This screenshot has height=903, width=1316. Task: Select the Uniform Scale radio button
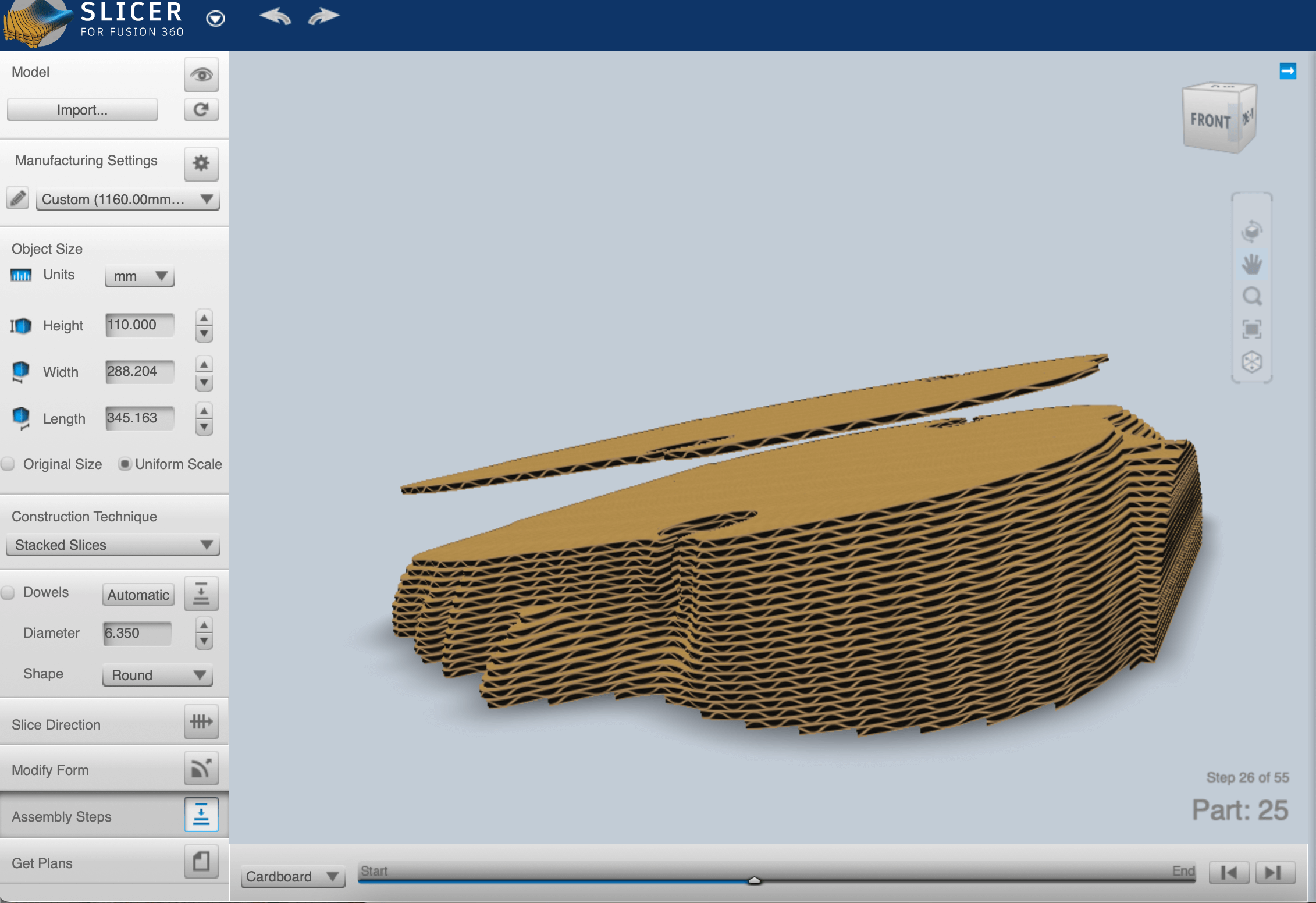click(125, 464)
